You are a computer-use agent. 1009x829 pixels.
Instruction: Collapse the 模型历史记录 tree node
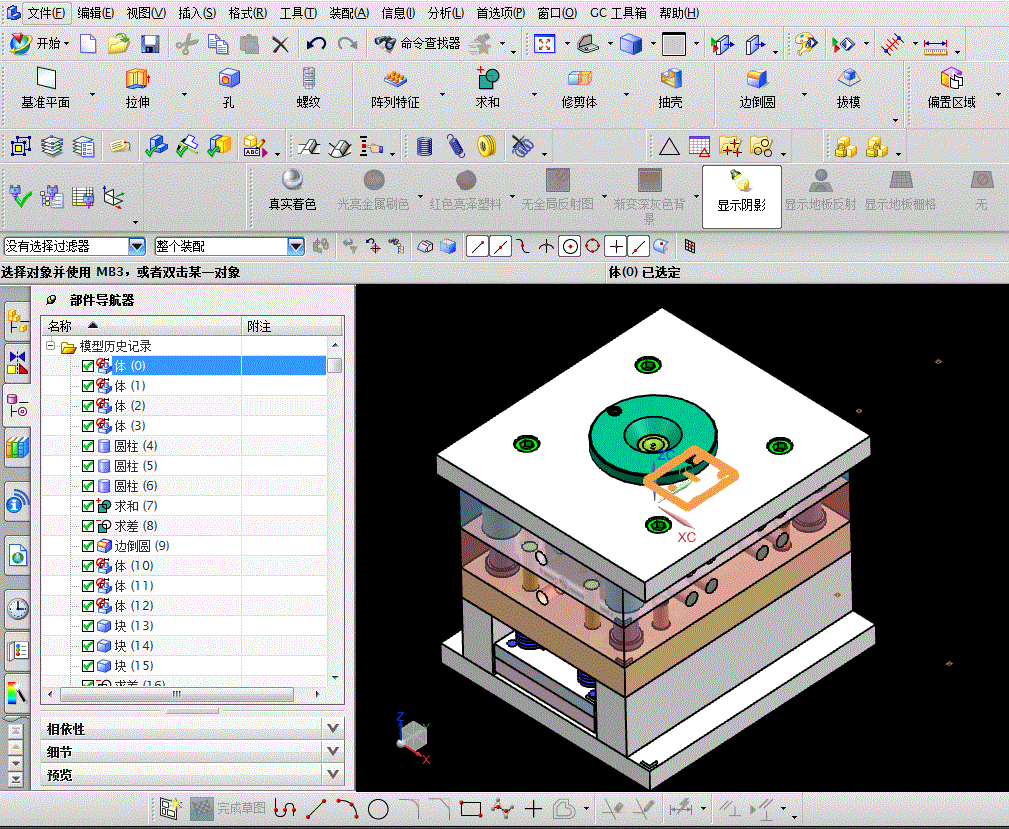point(50,346)
